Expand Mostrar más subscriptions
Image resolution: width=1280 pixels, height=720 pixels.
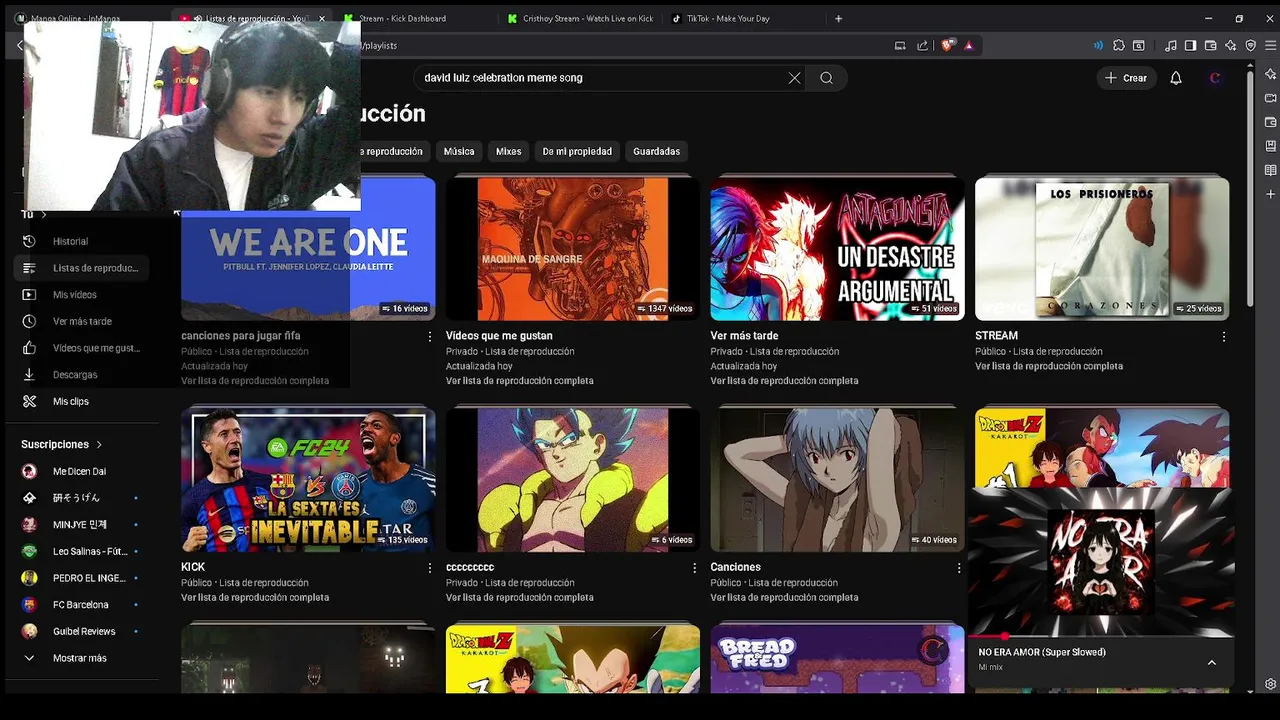tap(81, 658)
